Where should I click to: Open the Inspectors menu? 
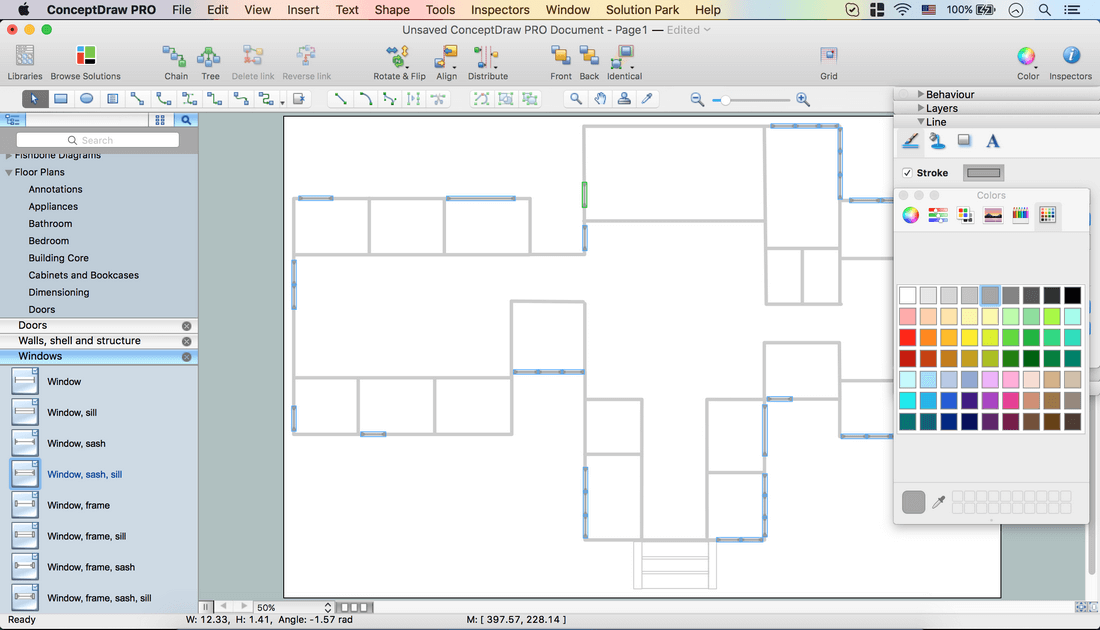499,10
